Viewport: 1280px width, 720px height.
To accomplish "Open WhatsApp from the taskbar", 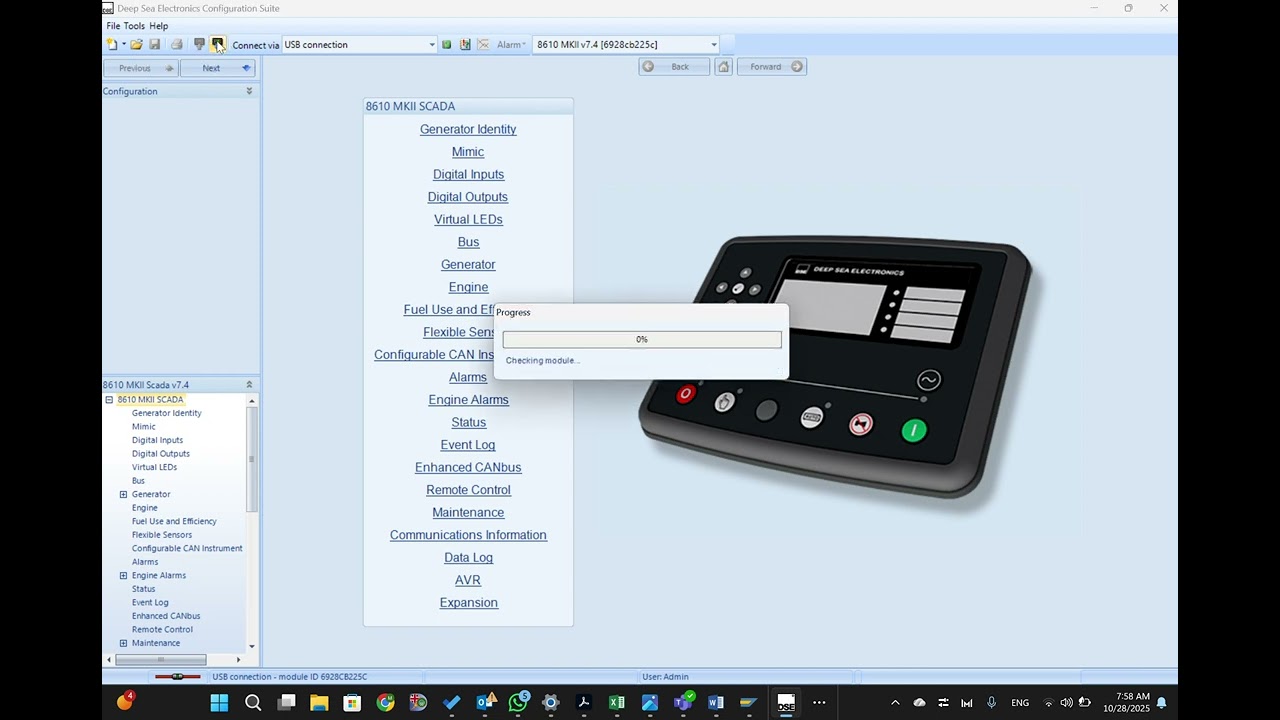I will point(518,702).
